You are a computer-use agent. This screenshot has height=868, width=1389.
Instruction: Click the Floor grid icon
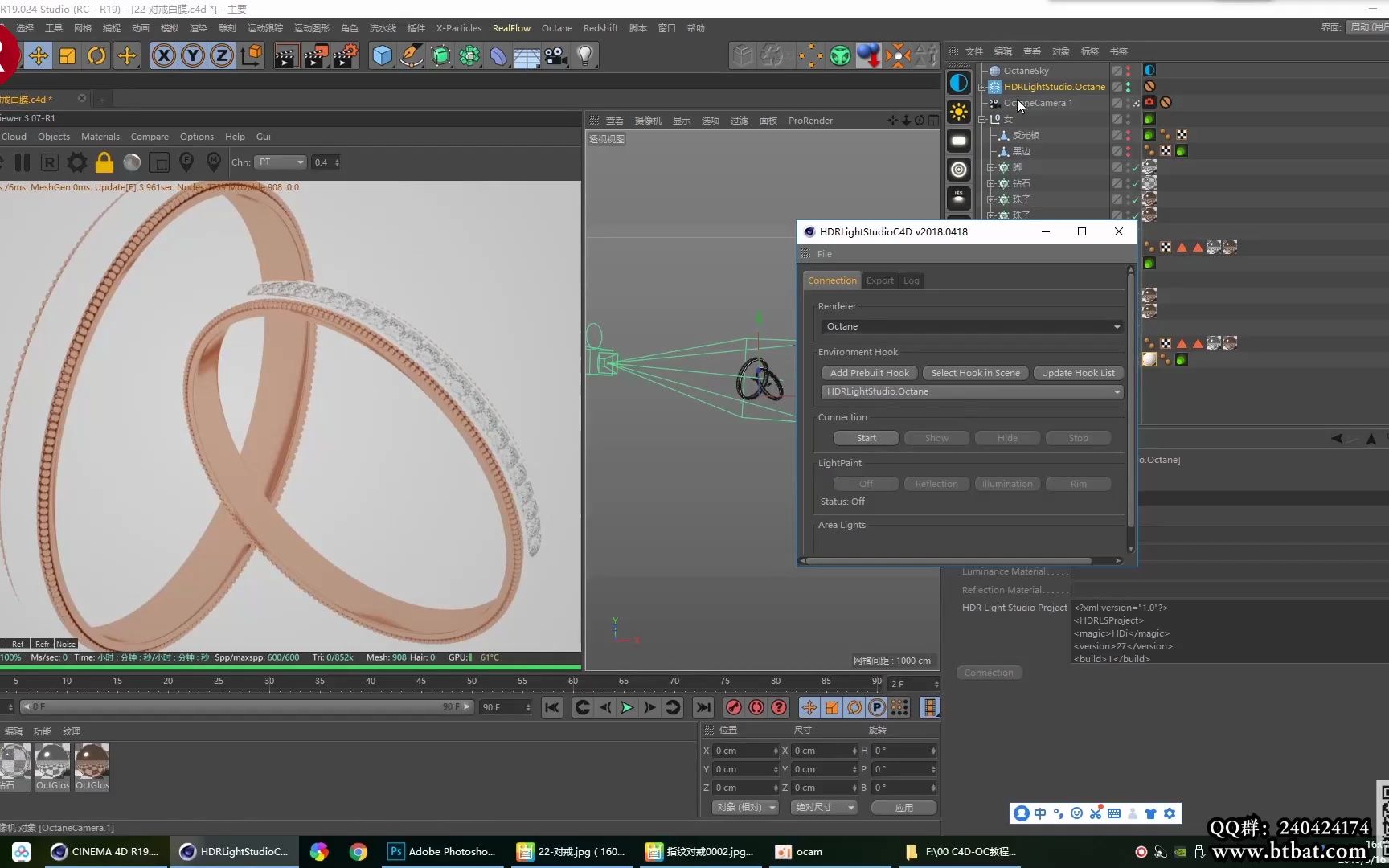pyautogui.click(x=527, y=56)
